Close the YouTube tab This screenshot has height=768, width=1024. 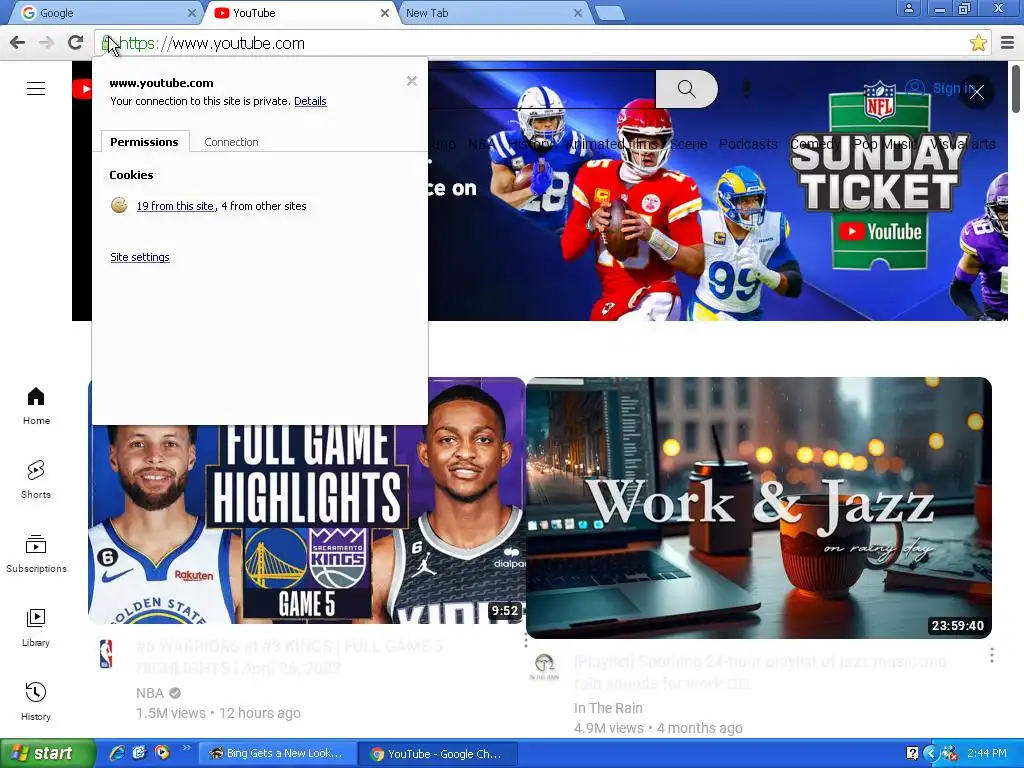[385, 12]
